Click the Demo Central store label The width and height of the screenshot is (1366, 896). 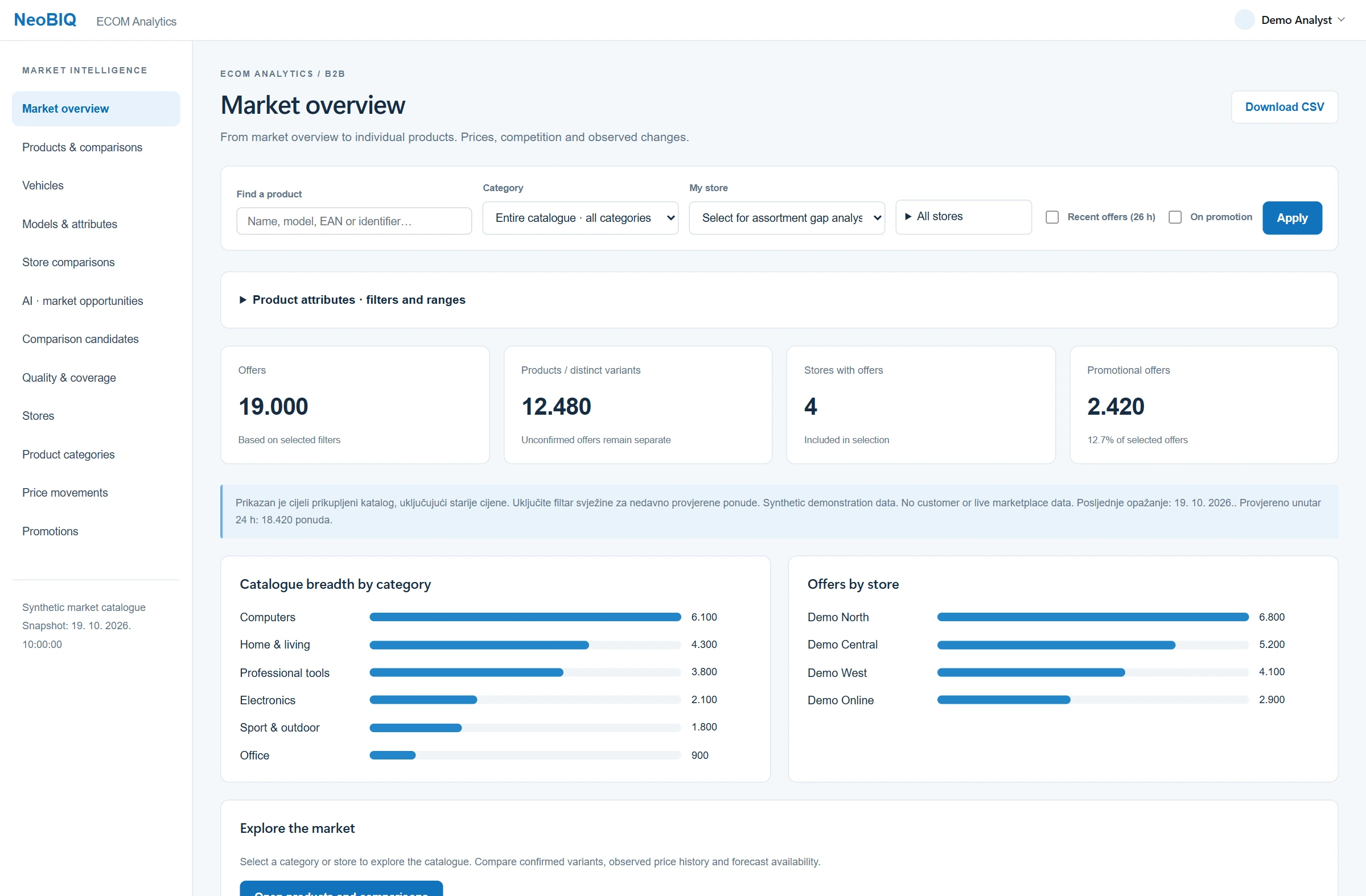[x=842, y=645]
